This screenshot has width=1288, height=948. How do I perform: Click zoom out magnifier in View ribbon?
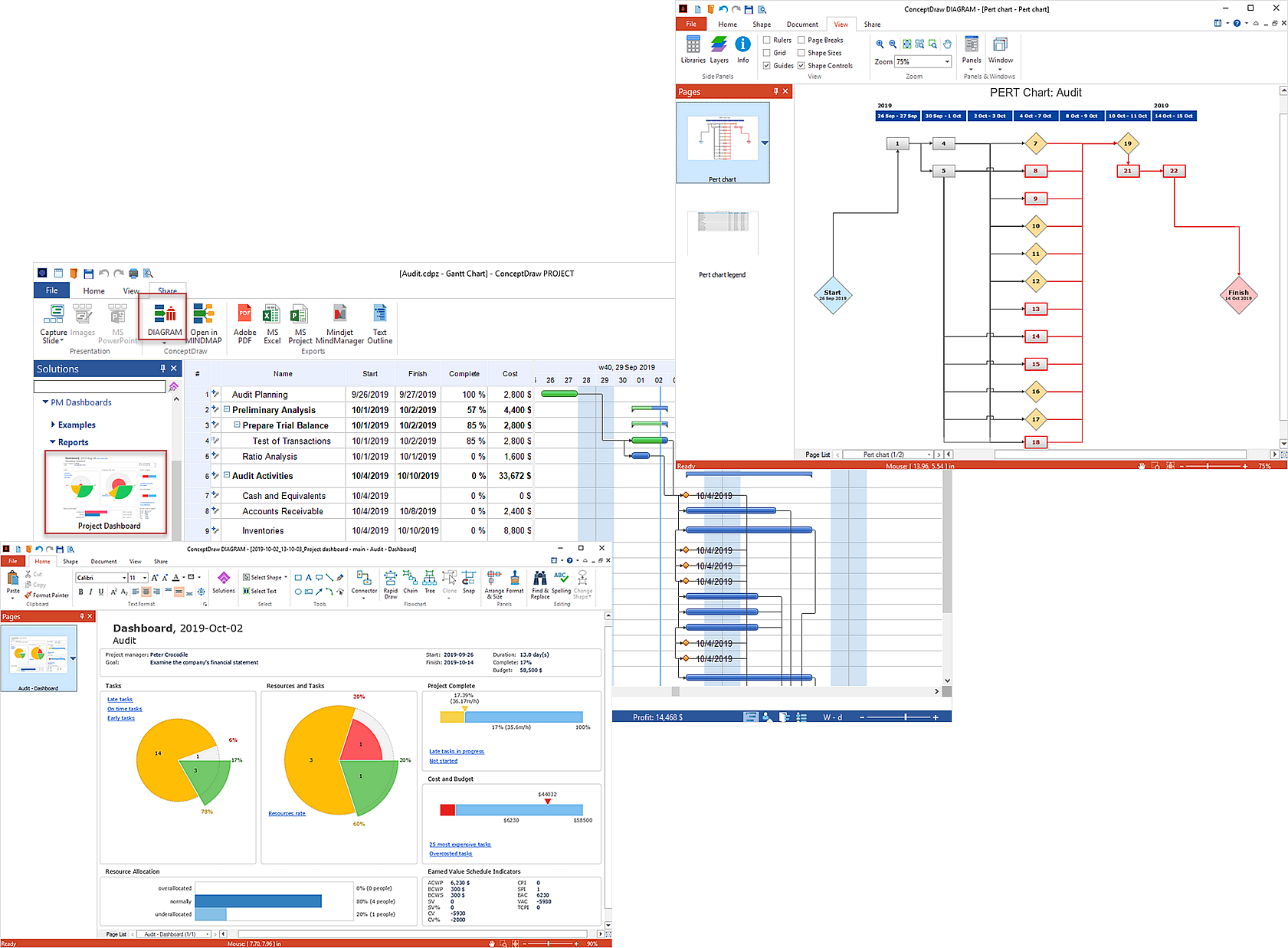point(893,44)
